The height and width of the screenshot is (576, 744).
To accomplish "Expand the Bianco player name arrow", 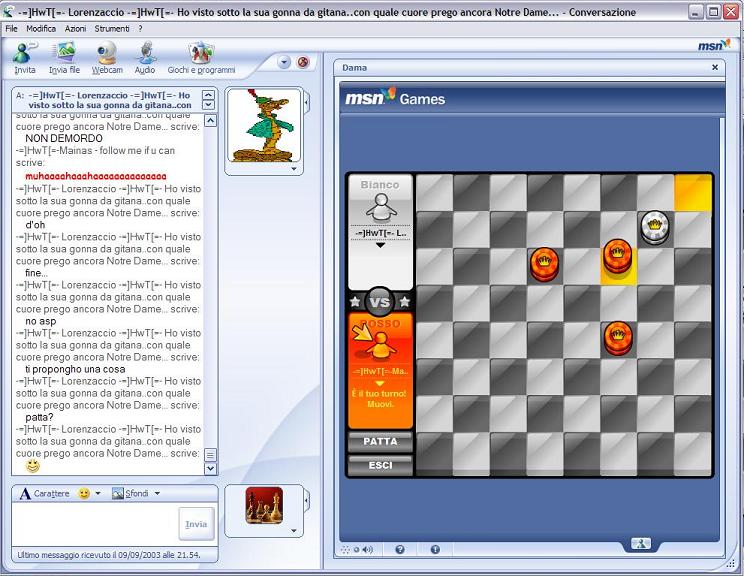I will 380,246.
